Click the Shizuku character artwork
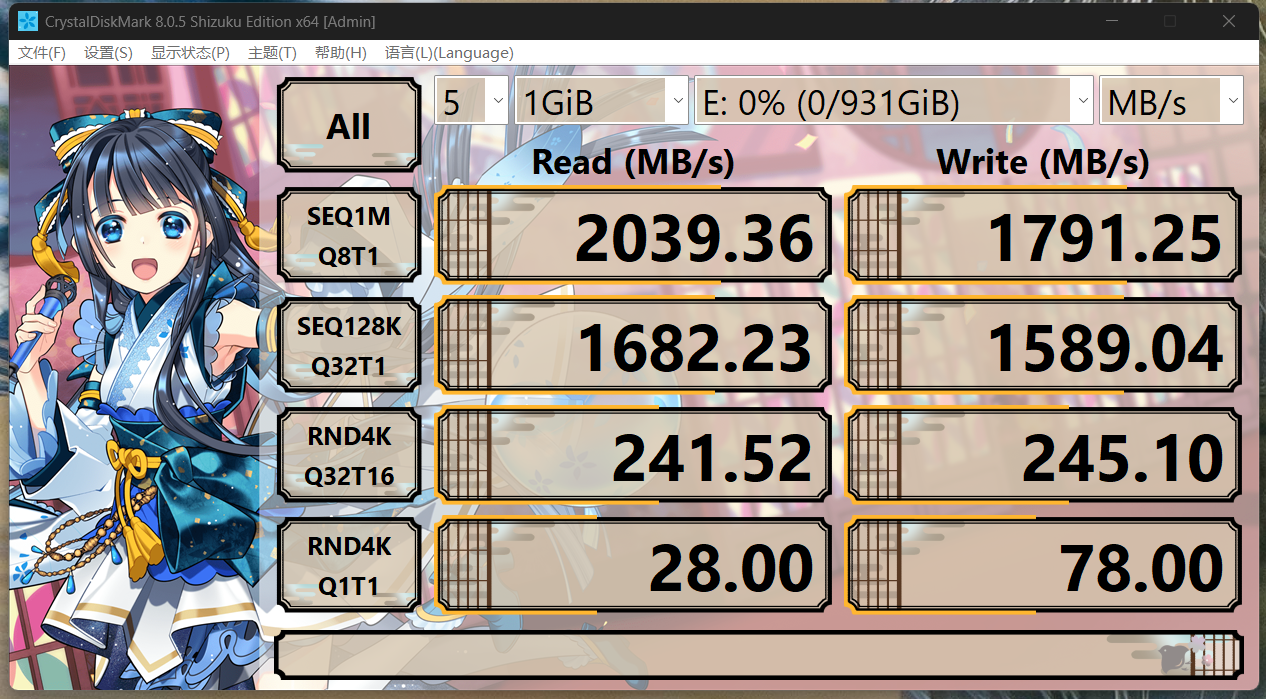This screenshot has height=699, width=1266. coord(135,380)
